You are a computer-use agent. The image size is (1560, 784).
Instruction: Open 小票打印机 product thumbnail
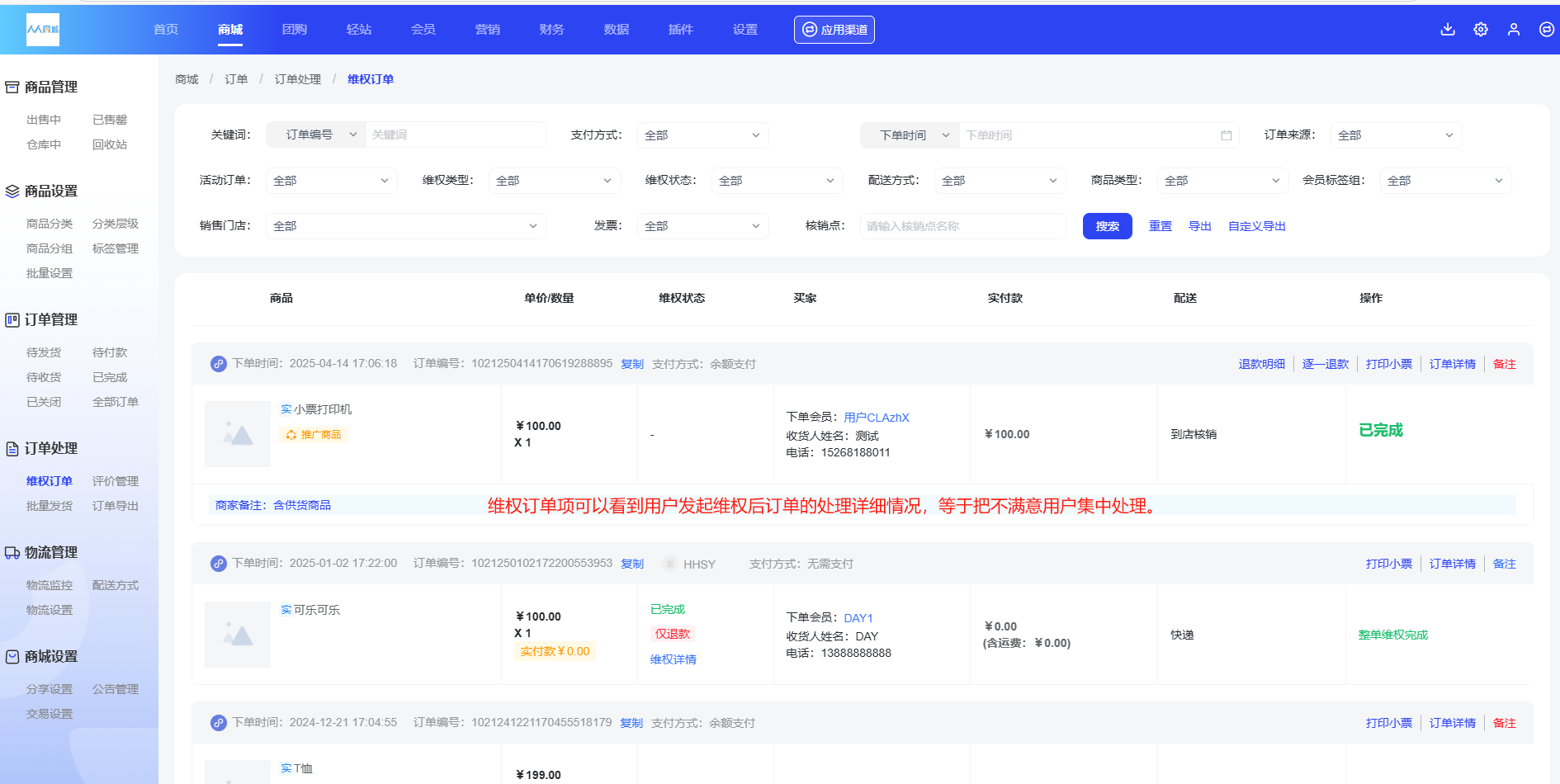coord(238,434)
